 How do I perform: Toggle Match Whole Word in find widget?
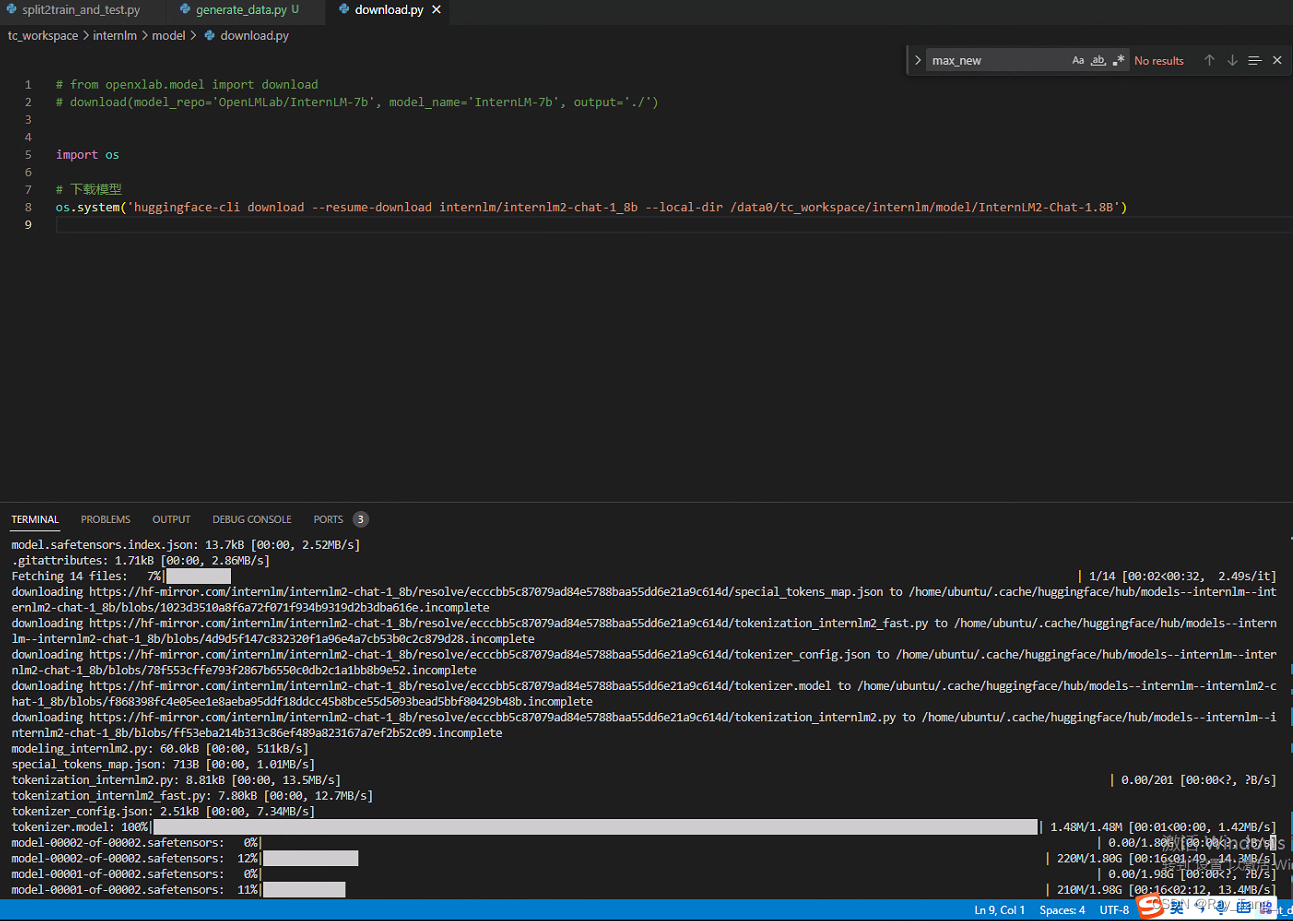pyautogui.click(x=1098, y=60)
